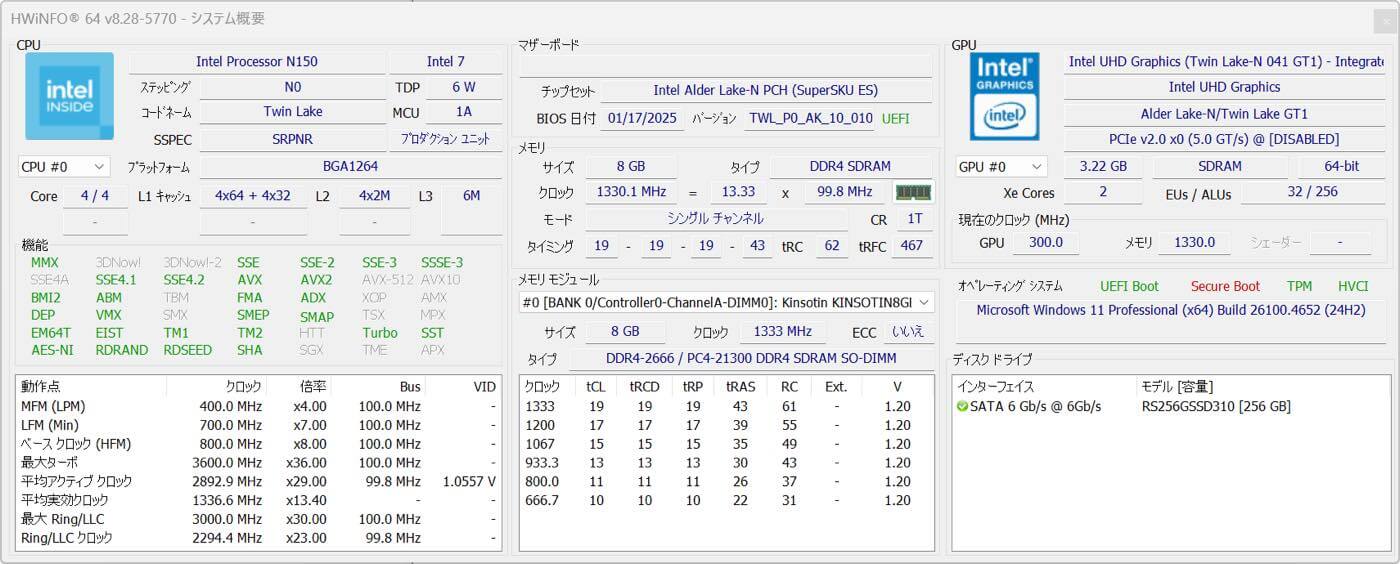This screenshot has height=564, width=1400.
Task: Select the Twin Lake codename field
Action: click(292, 112)
